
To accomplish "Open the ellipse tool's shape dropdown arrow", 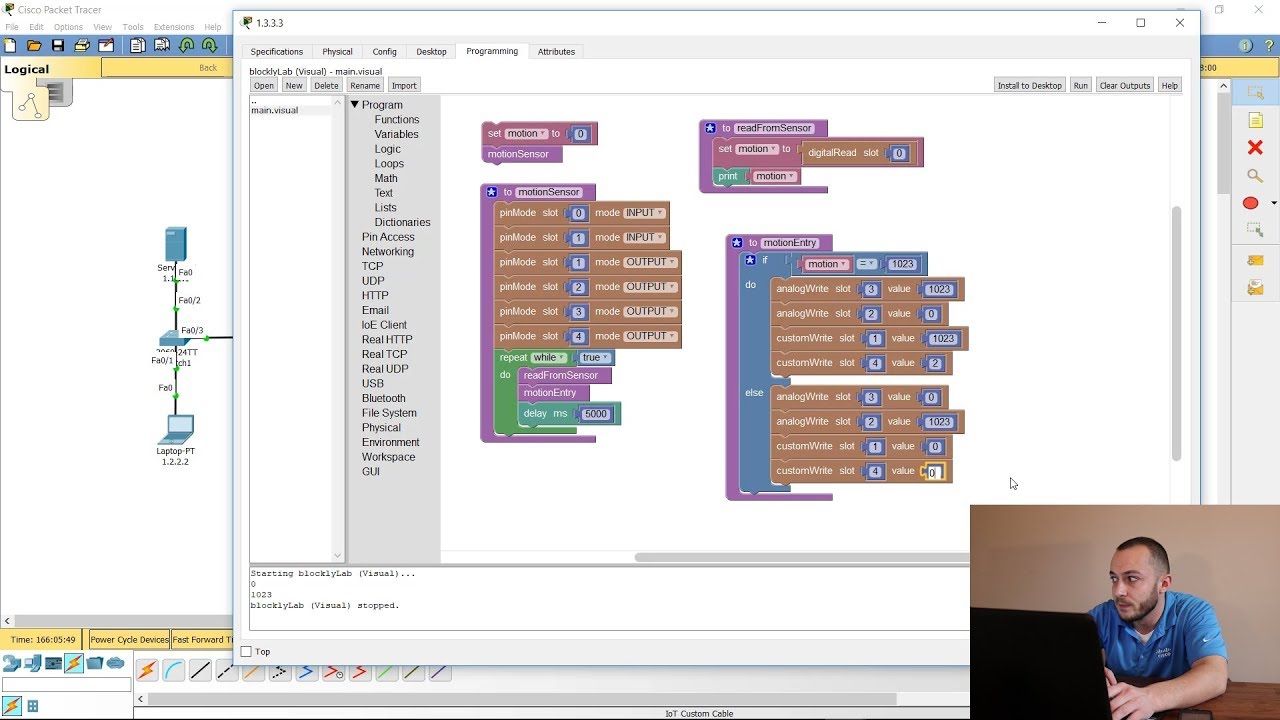I will (x=1273, y=203).
